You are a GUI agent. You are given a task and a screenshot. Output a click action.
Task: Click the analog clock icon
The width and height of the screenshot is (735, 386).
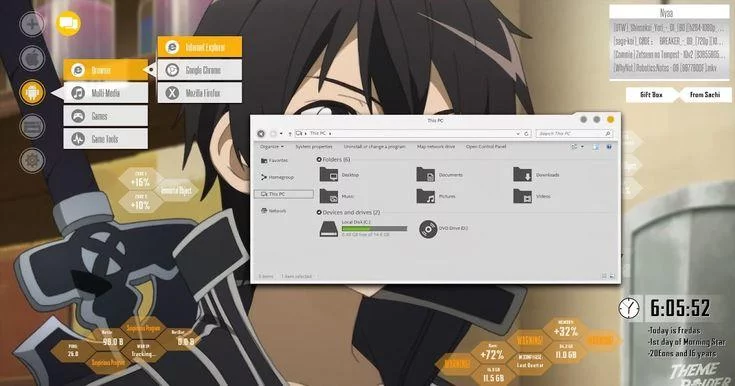coord(629,308)
